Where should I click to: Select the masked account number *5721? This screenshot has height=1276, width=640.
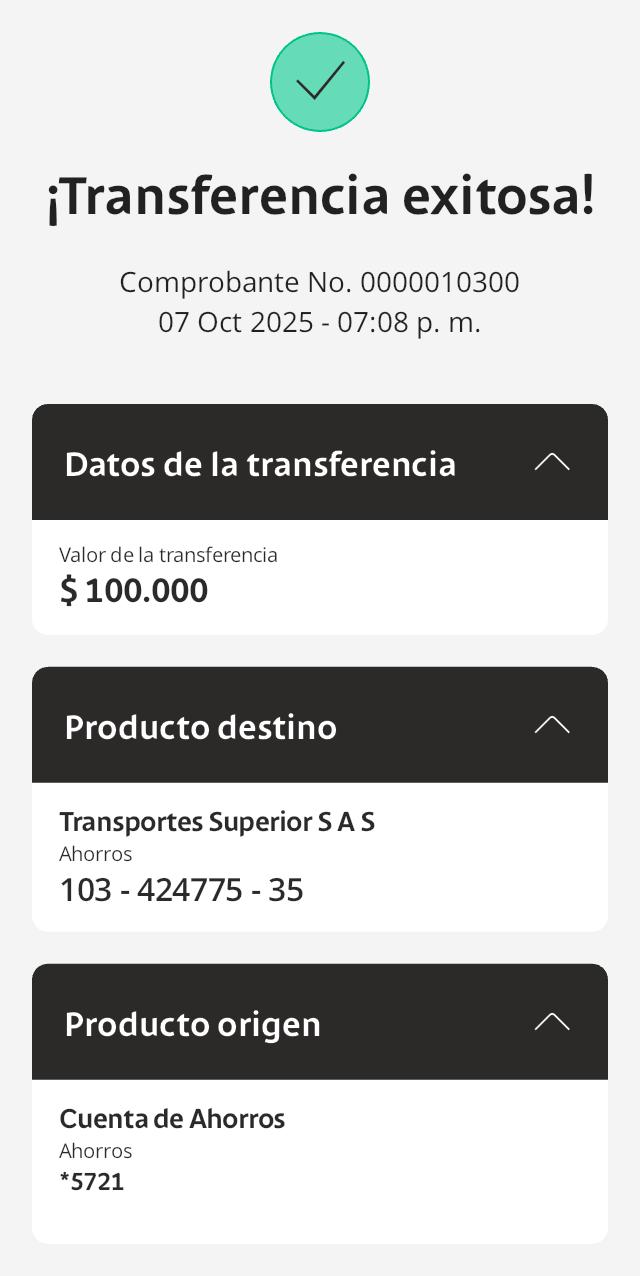(x=92, y=1182)
